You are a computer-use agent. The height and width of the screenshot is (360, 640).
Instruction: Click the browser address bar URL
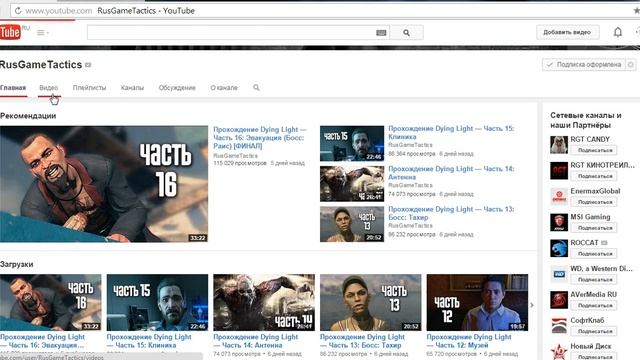[58, 11]
